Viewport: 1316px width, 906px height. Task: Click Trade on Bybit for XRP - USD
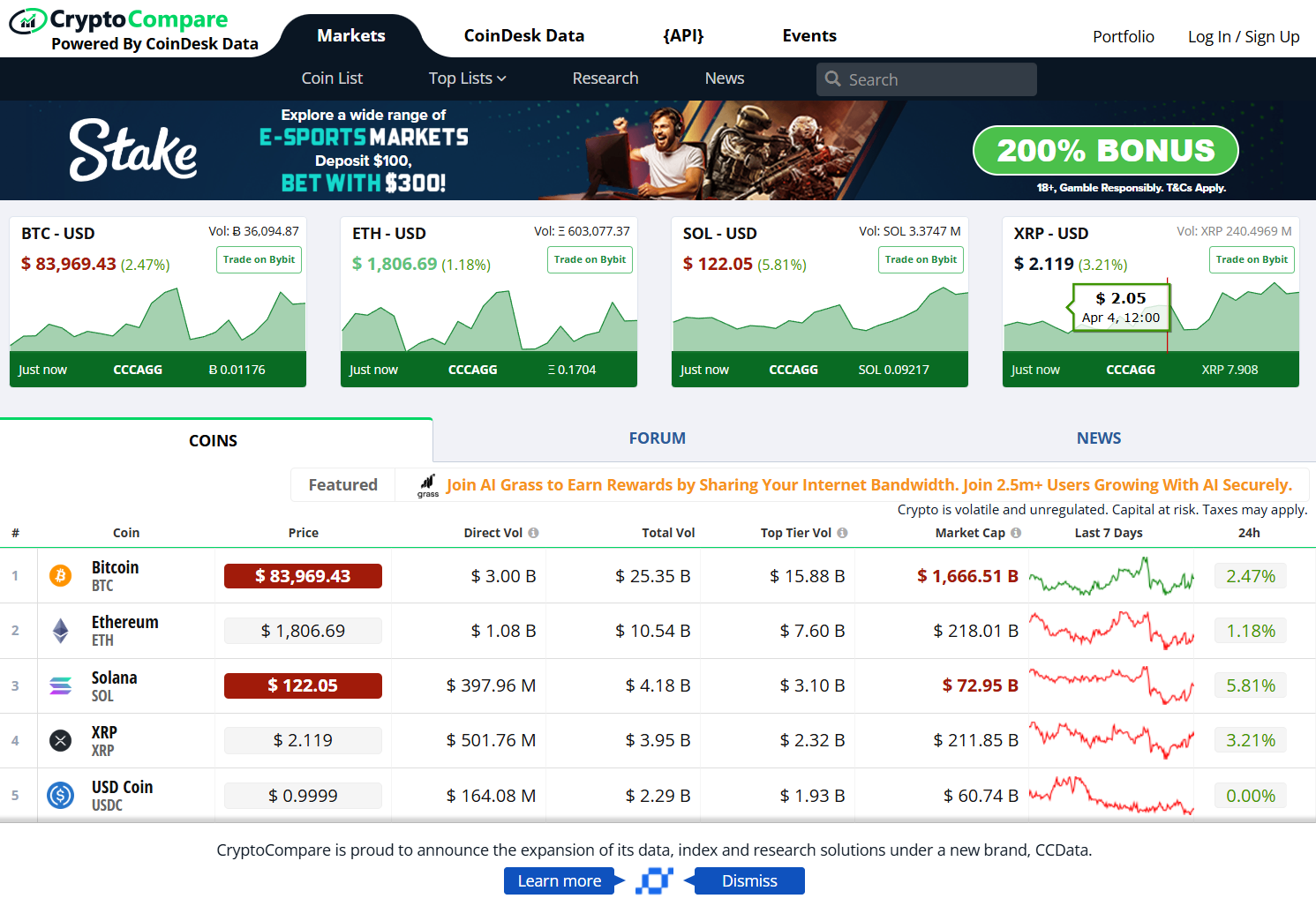[1252, 260]
